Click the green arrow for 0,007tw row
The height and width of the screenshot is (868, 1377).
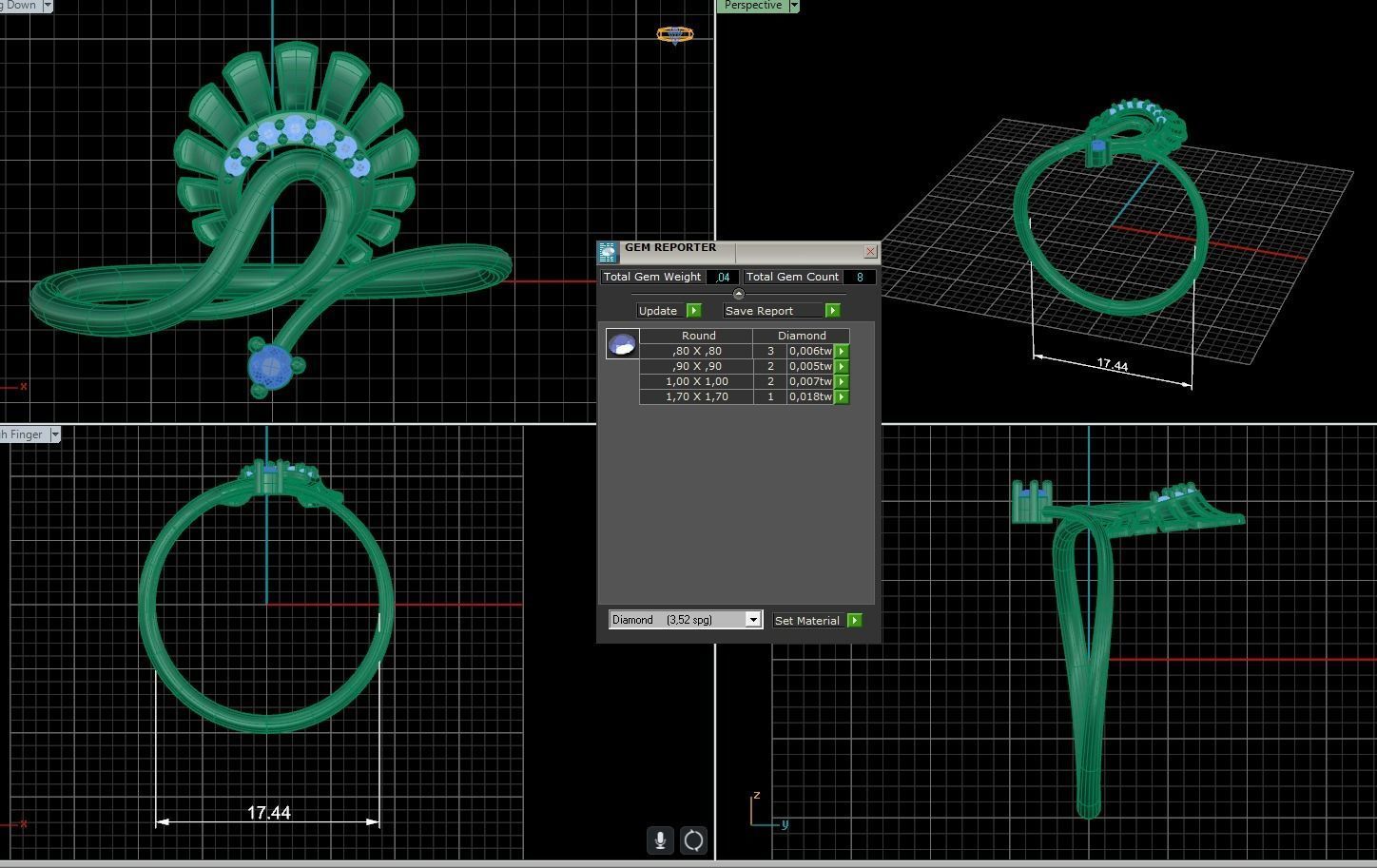point(841,381)
